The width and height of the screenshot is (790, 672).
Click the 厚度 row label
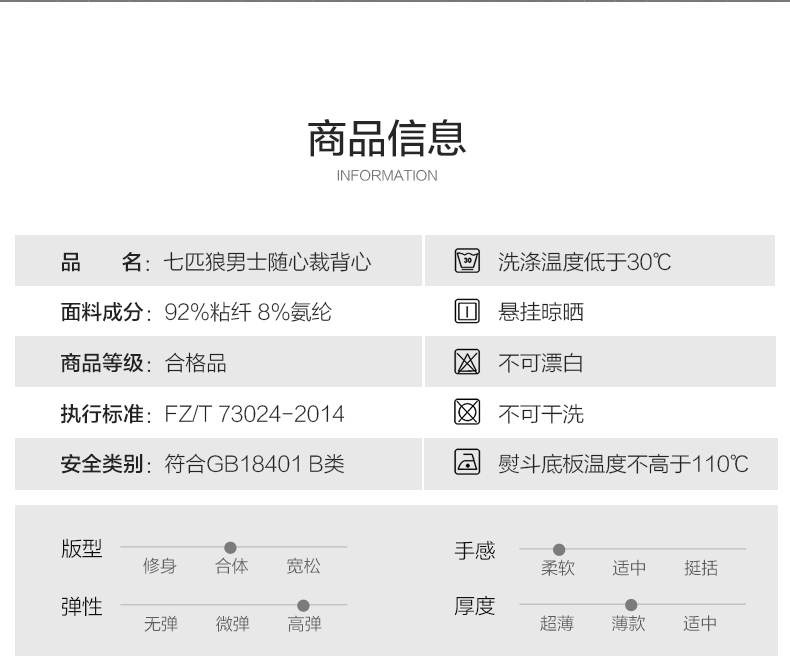[x=475, y=606]
